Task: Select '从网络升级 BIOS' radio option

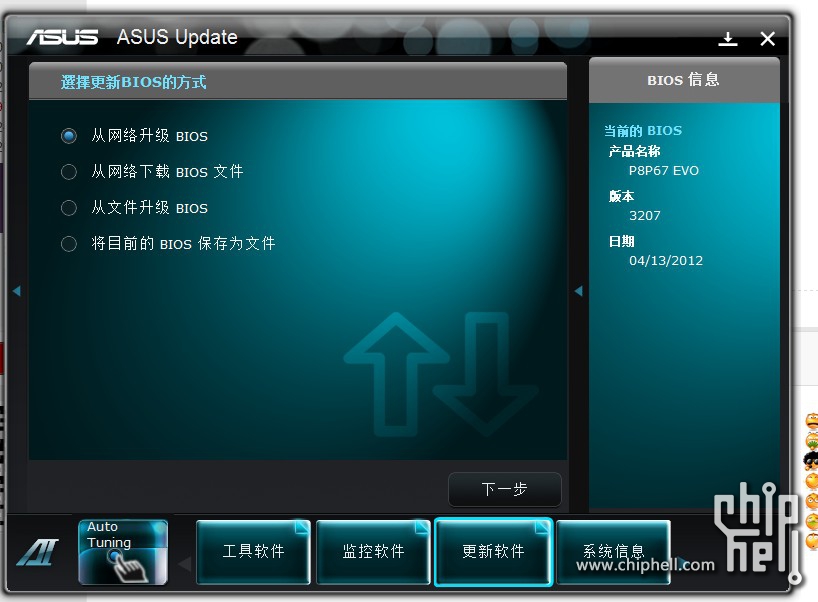Action: [x=69, y=136]
